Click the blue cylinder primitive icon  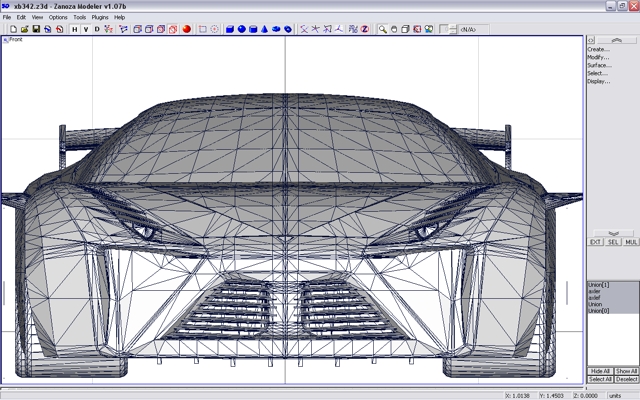[x=253, y=30]
